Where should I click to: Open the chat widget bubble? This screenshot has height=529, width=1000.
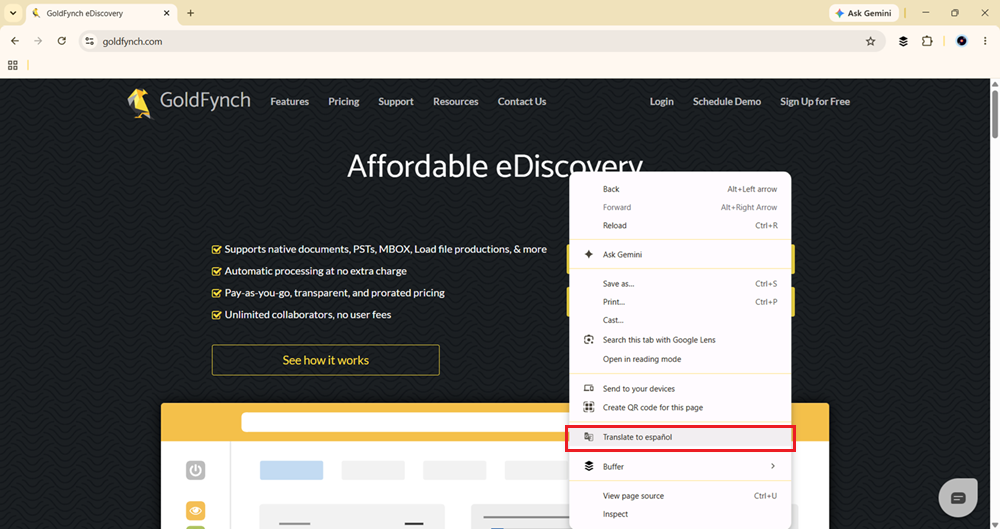[x=958, y=498]
